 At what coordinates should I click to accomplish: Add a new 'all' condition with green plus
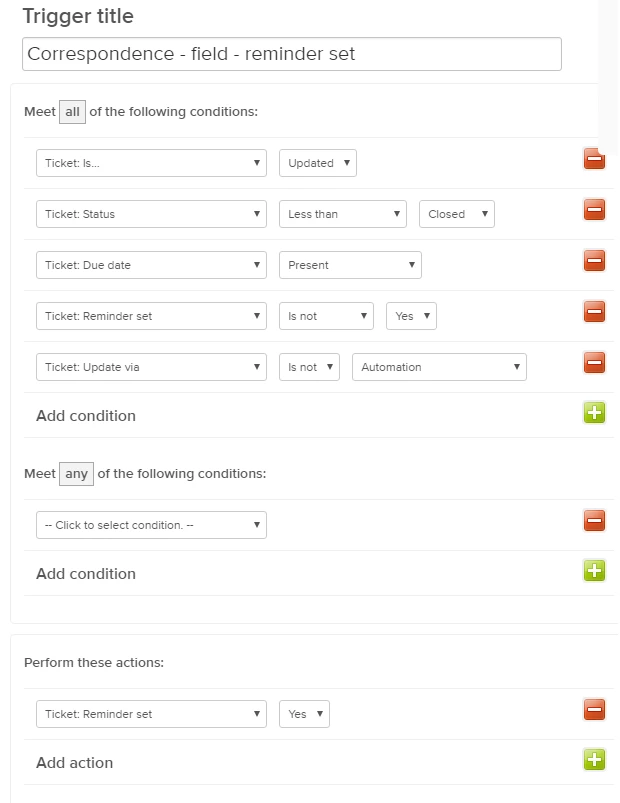(594, 413)
